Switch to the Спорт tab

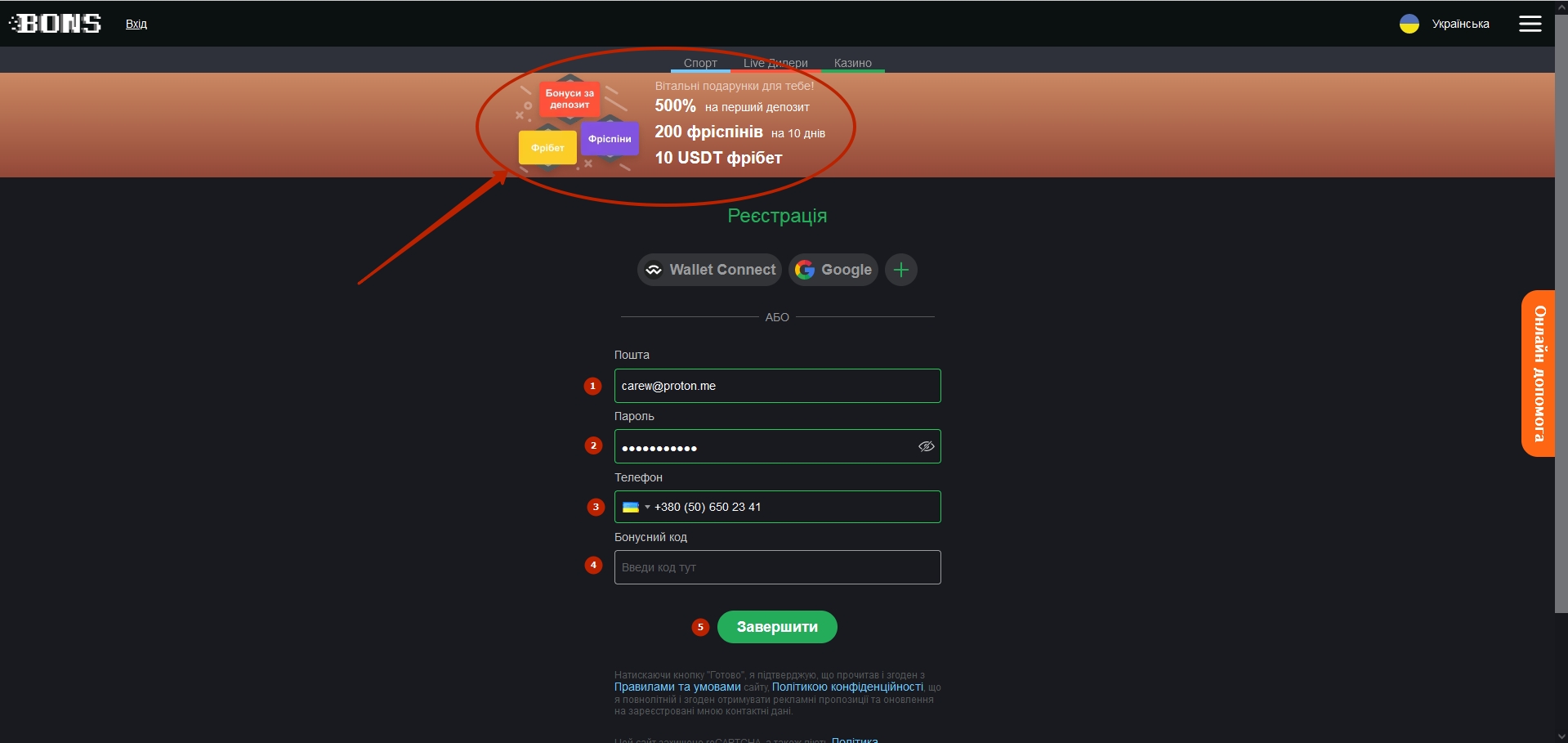(x=700, y=63)
